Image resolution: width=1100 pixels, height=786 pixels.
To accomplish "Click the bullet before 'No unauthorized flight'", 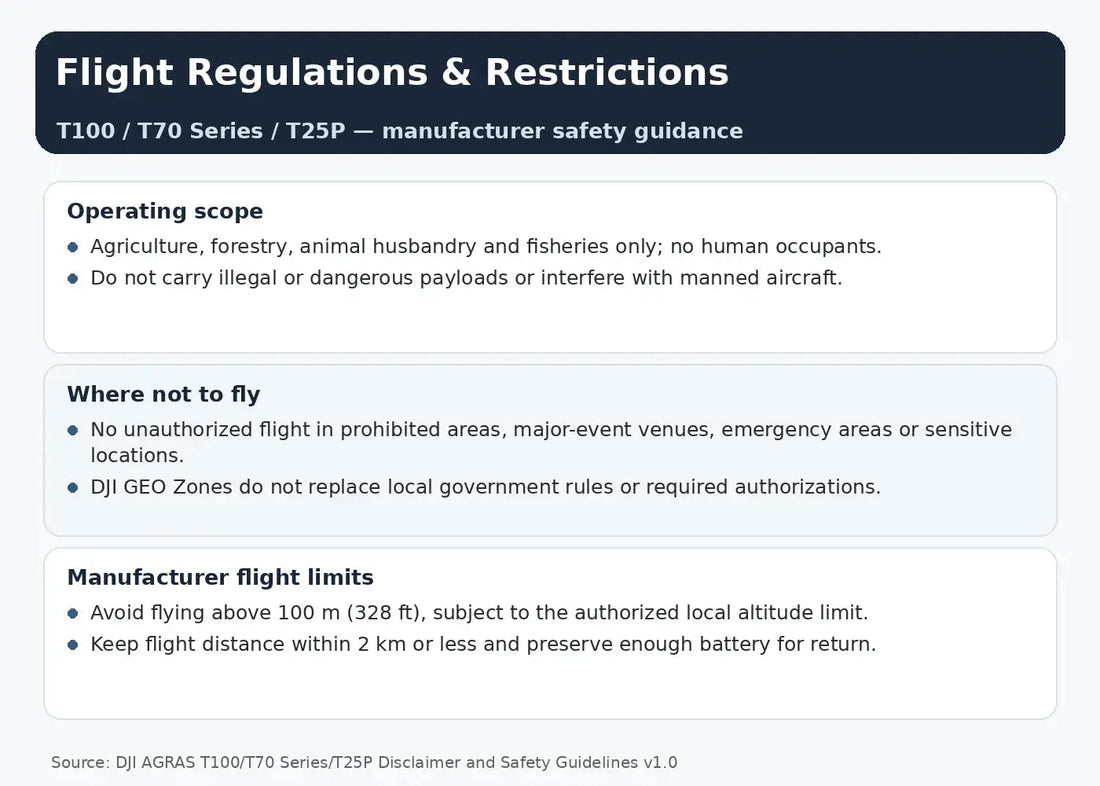I will pos(73,430).
